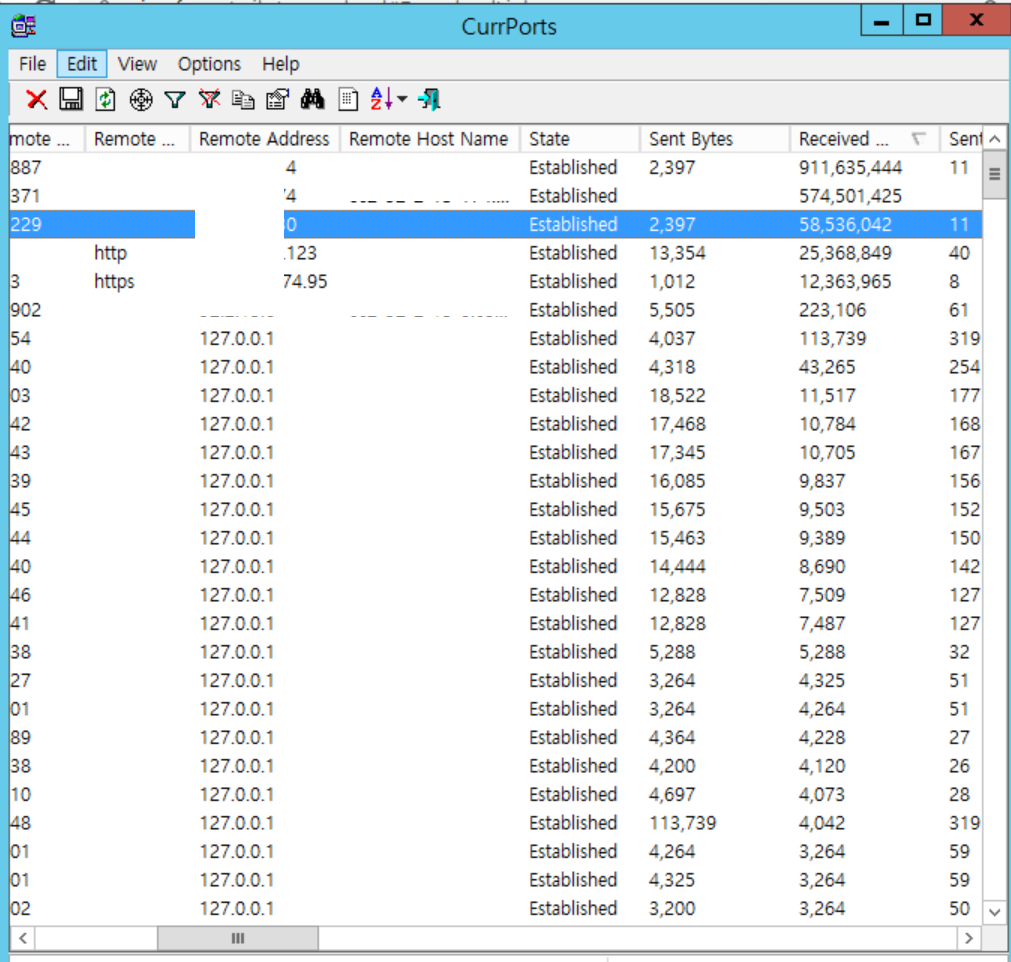Click sent bytes value 4,037
1011x962 pixels.
point(672,339)
